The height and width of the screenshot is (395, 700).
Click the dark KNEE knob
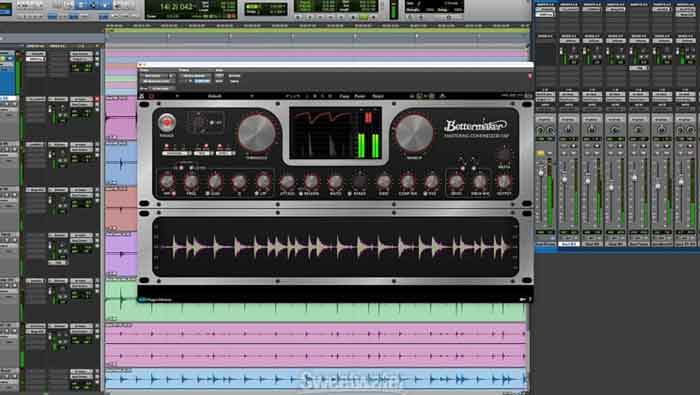[x=359, y=182]
